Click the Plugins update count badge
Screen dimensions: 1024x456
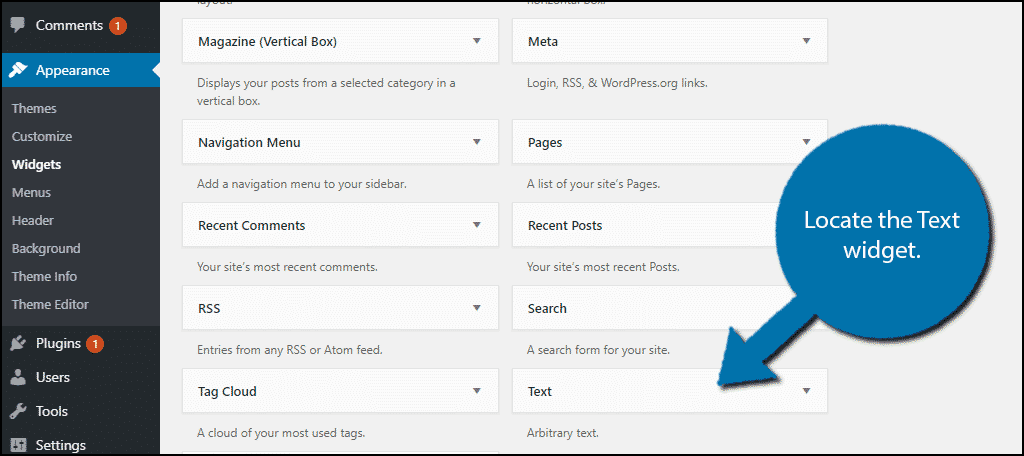96,343
